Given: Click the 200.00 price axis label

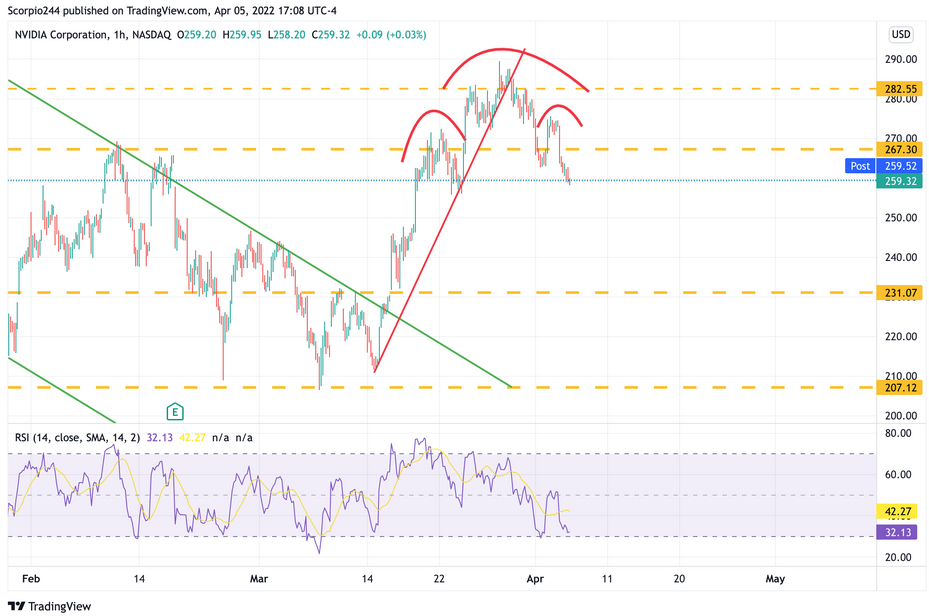Looking at the screenshot, I should tap(901, 415).
